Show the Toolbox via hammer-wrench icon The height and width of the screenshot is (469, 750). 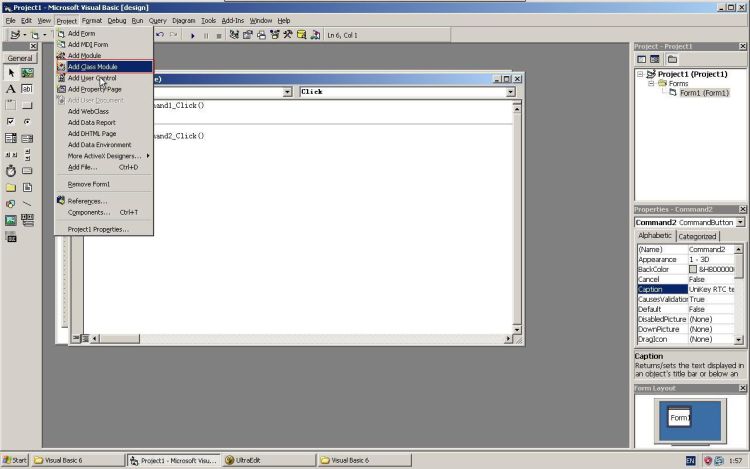coord(288,35)
